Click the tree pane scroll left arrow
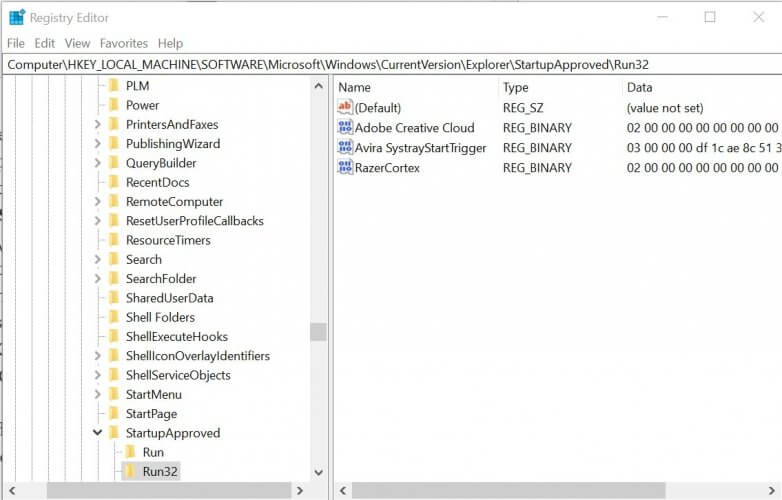The height and width of the screenshot is (500, 782). coord(12,491)
